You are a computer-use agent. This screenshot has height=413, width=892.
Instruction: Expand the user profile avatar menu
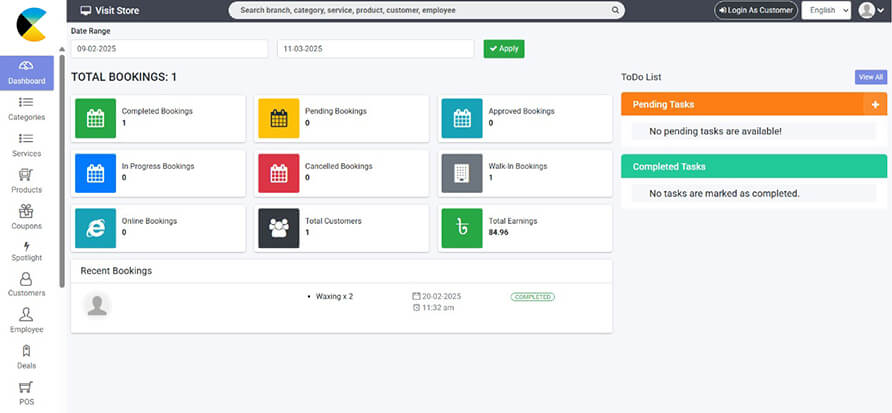[x=872, y=11]
